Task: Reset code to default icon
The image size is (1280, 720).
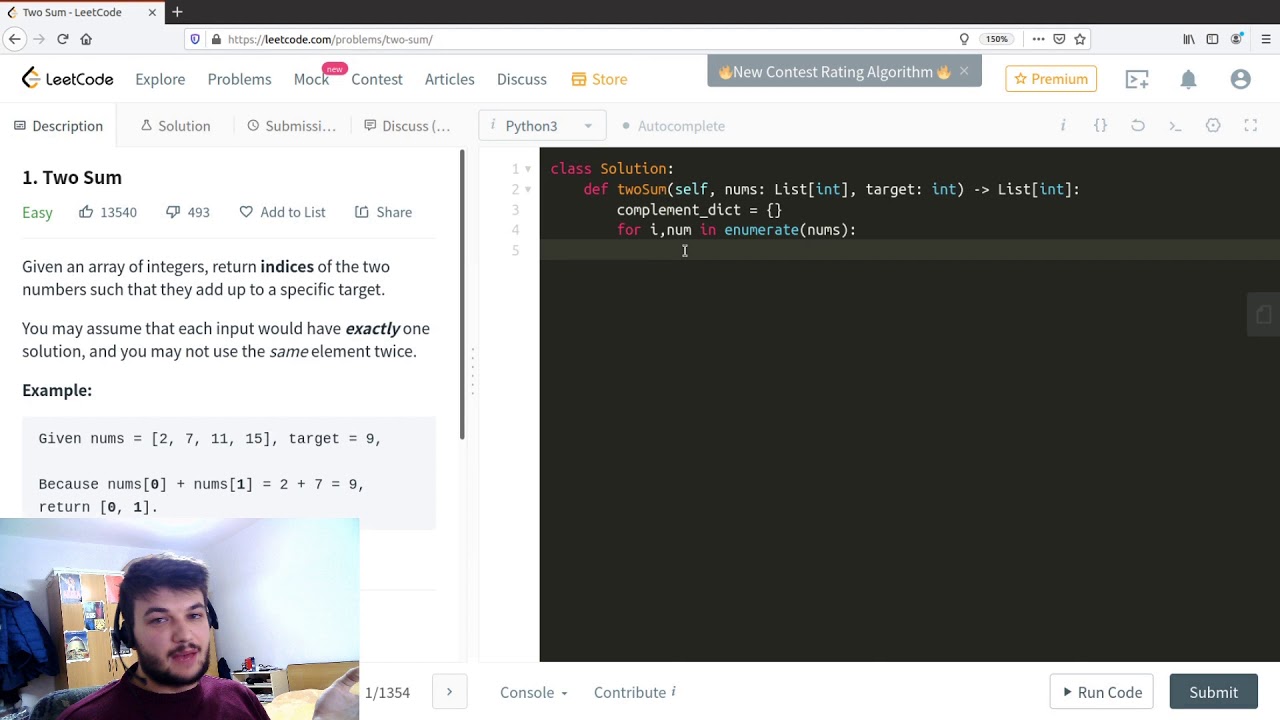Action: (x=1138, y=125)
